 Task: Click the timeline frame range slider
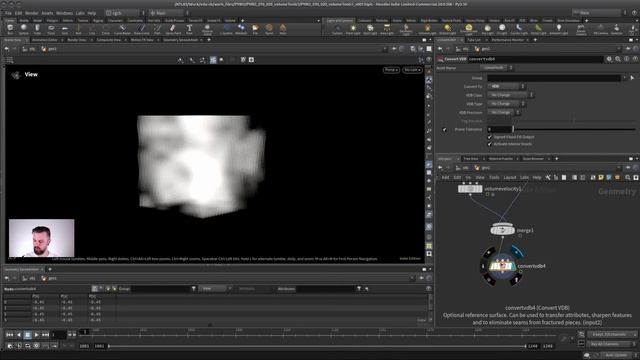[317, 346]
